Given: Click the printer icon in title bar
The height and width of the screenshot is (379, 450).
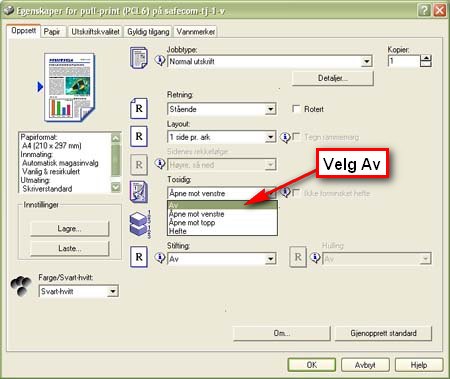Looking at the screenshot, I should [x=9, y=11].
